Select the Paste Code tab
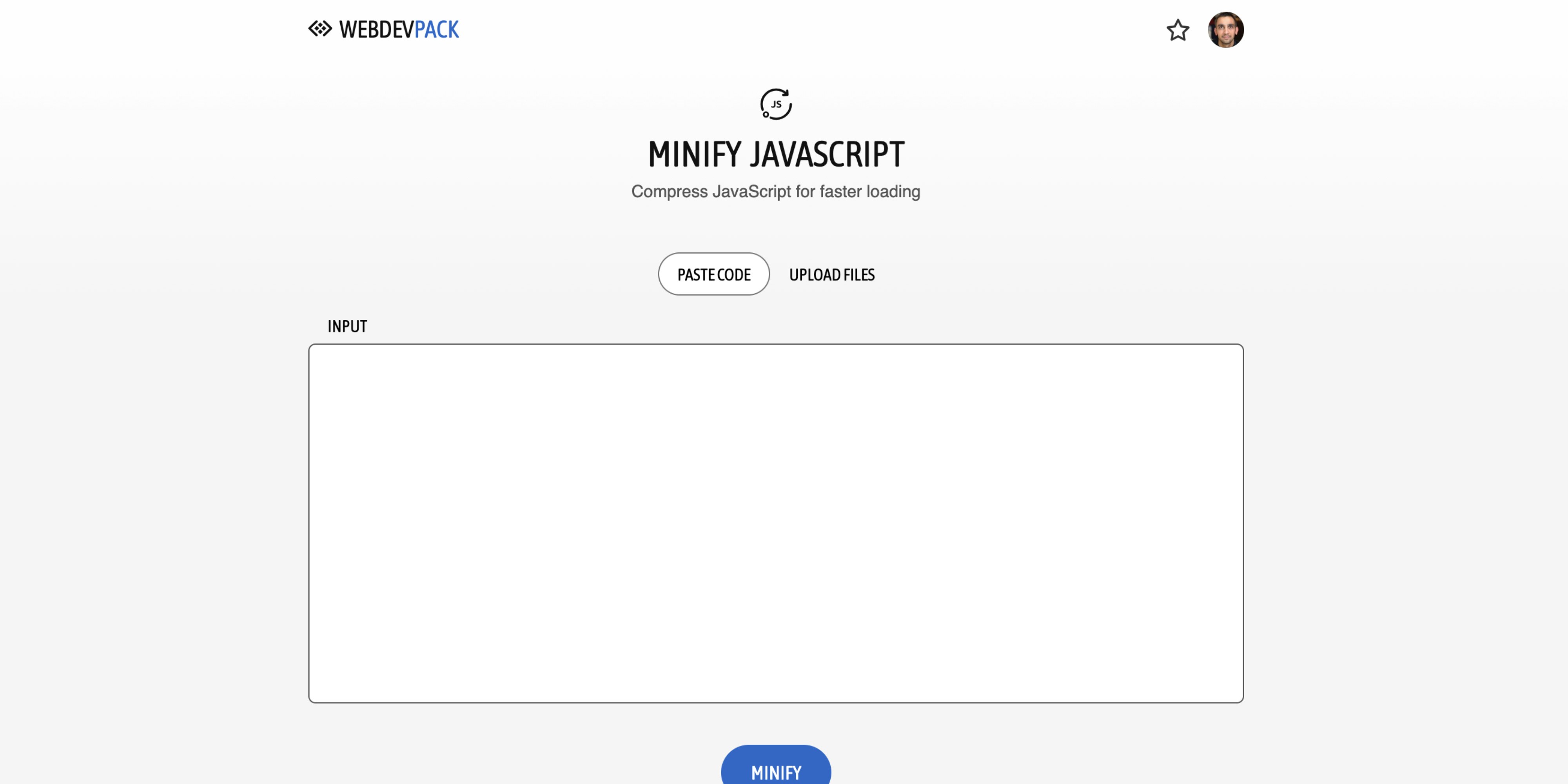Viewport: 1568px width, 784px height. click(714, 274)
